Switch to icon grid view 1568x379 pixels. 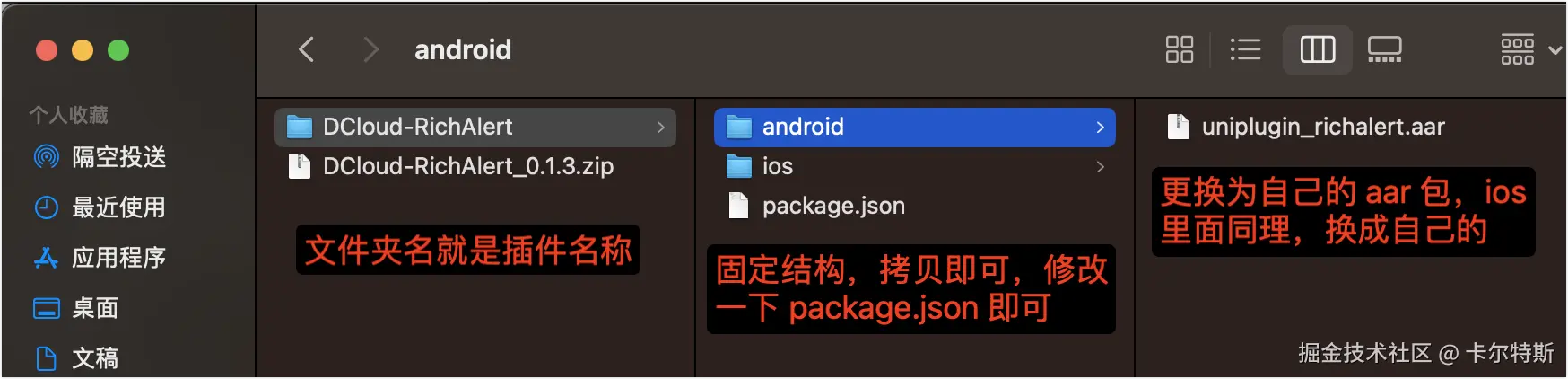1179,49
